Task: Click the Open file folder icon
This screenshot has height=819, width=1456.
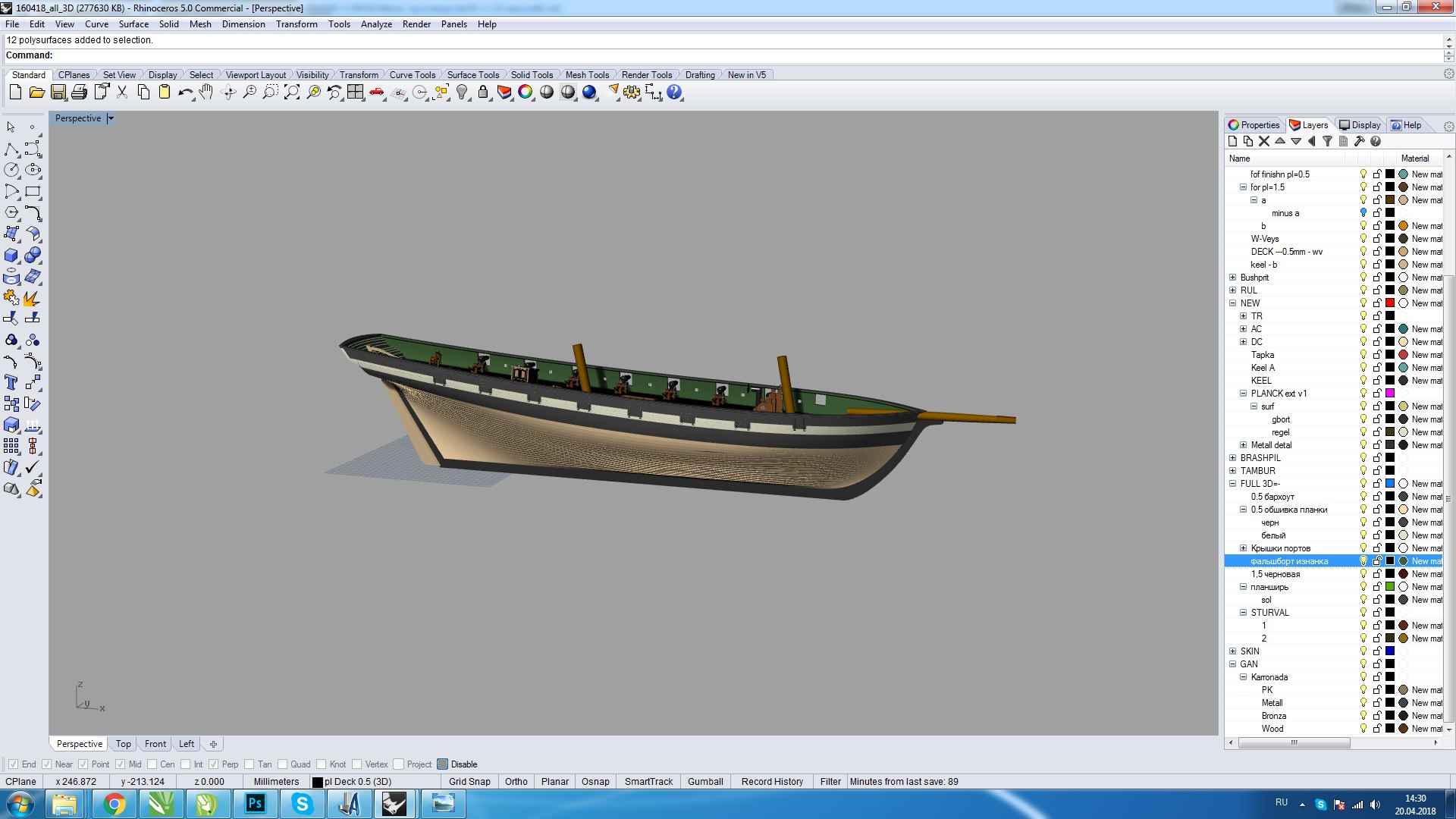Action: pos(36,93)
